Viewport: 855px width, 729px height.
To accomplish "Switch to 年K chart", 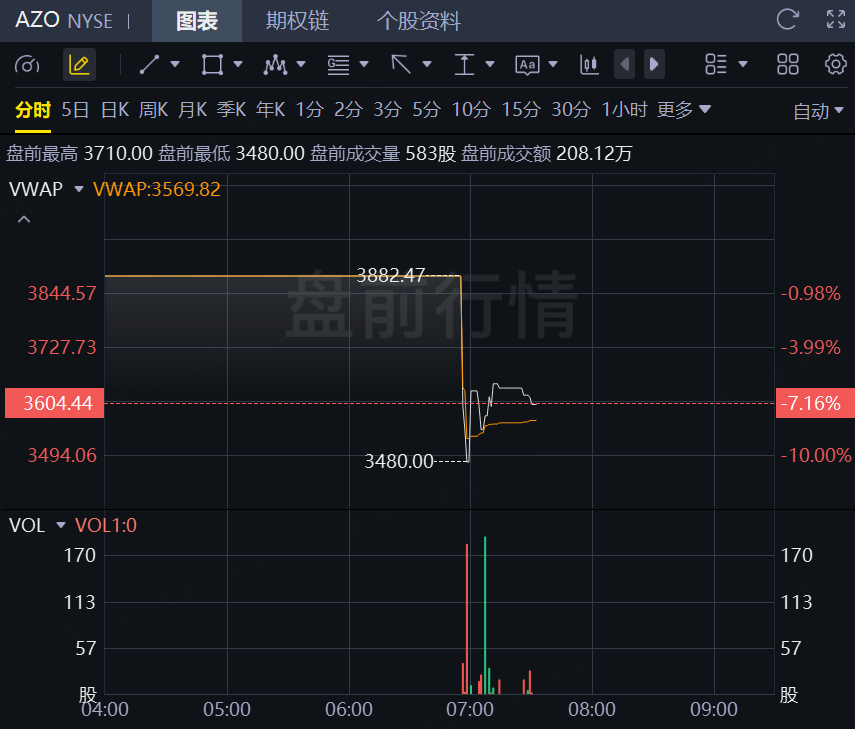I will pyautogui.click(x=270, y=110).
